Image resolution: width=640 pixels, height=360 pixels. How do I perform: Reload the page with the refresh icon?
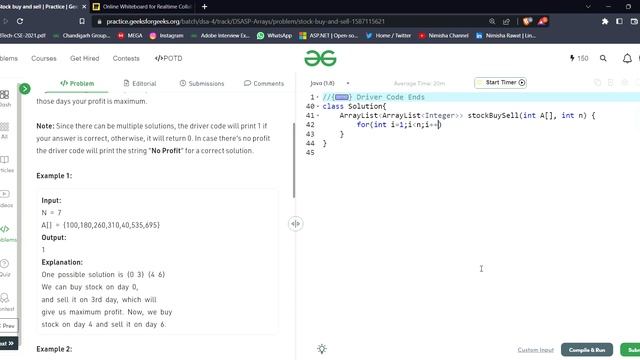tap(20, 21)
